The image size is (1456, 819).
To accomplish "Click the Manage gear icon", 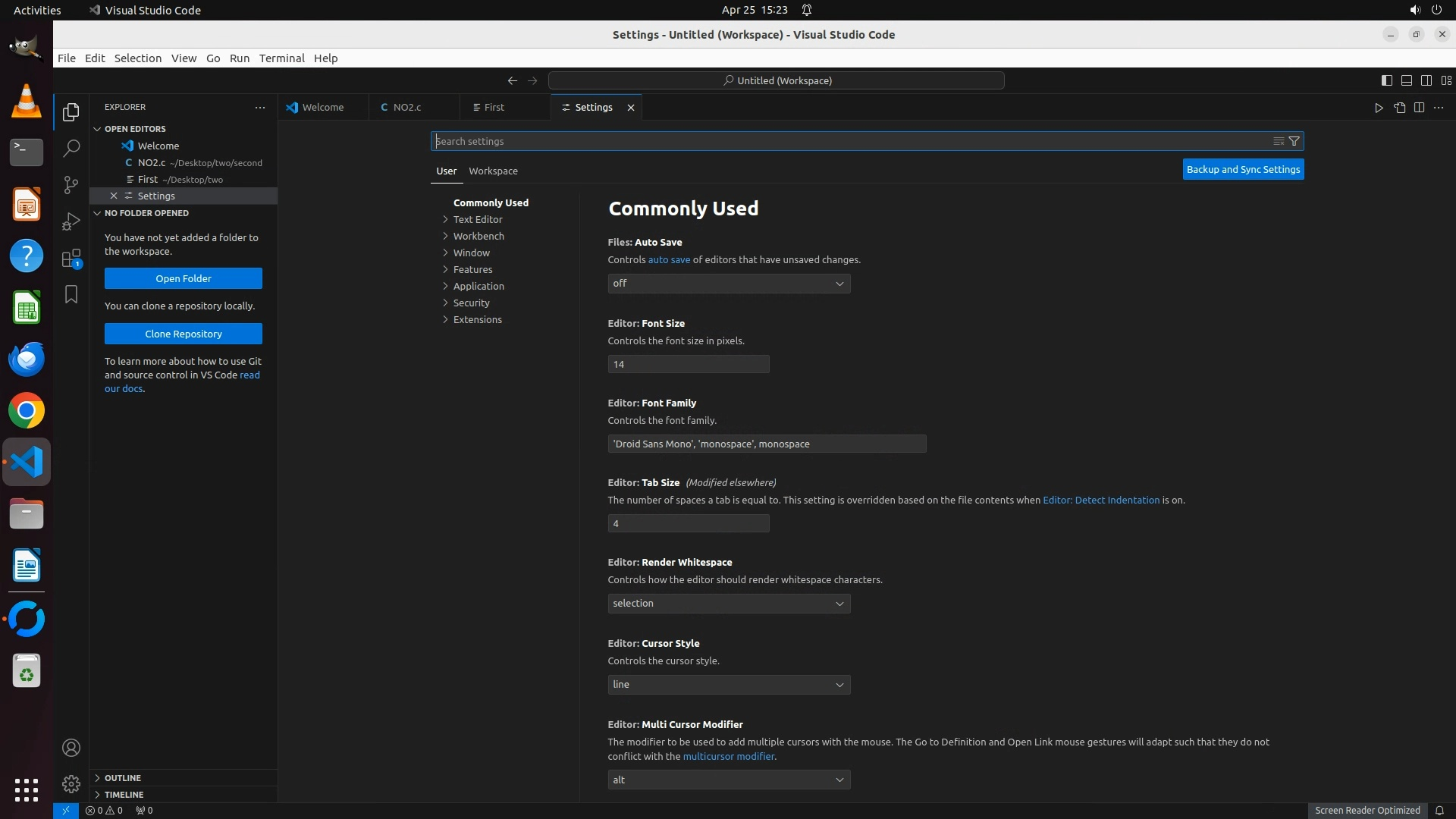I will [71, 783].
